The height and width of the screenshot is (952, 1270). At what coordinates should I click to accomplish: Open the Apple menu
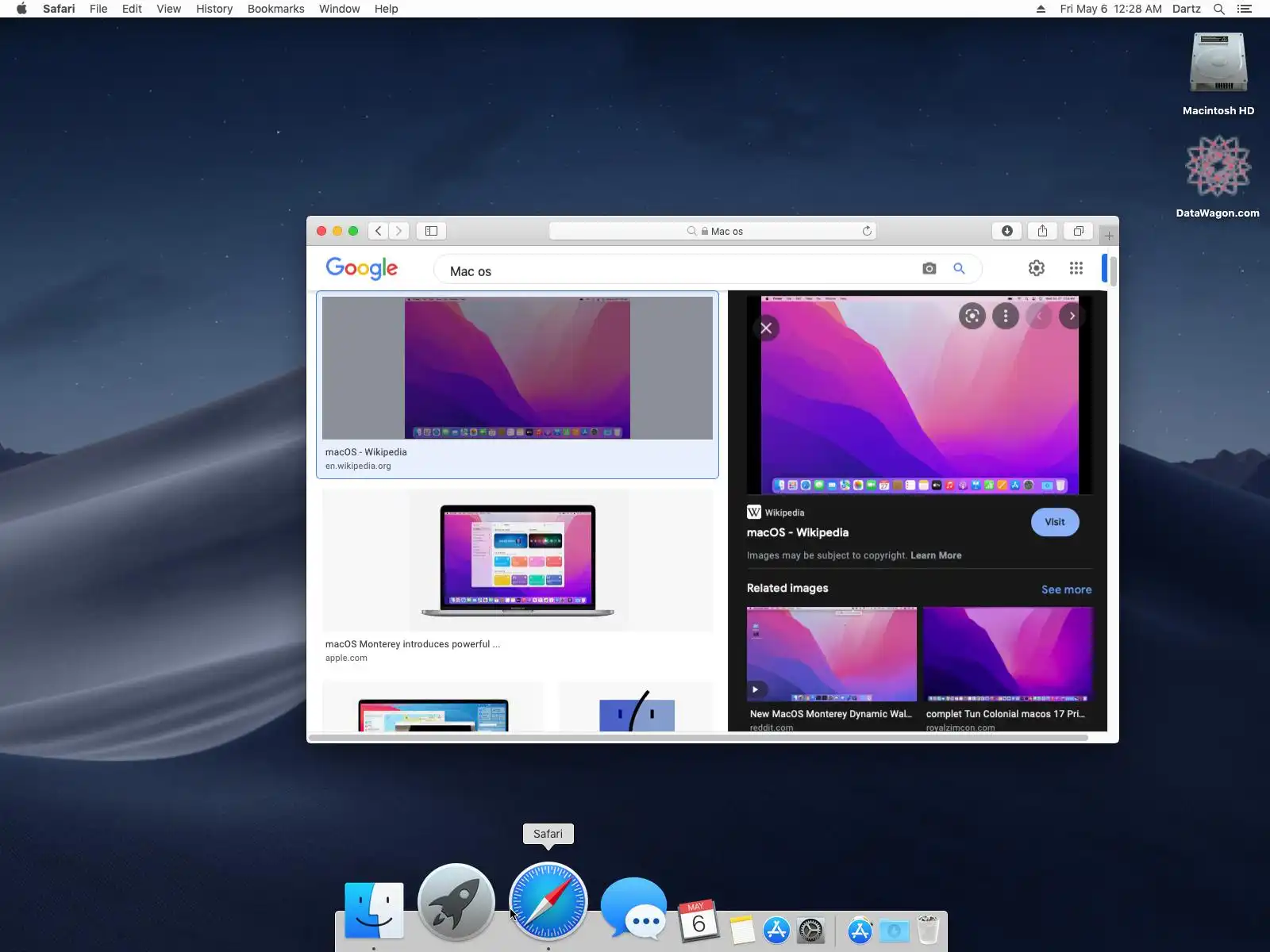pyautogui.click(x=21, y=9)
